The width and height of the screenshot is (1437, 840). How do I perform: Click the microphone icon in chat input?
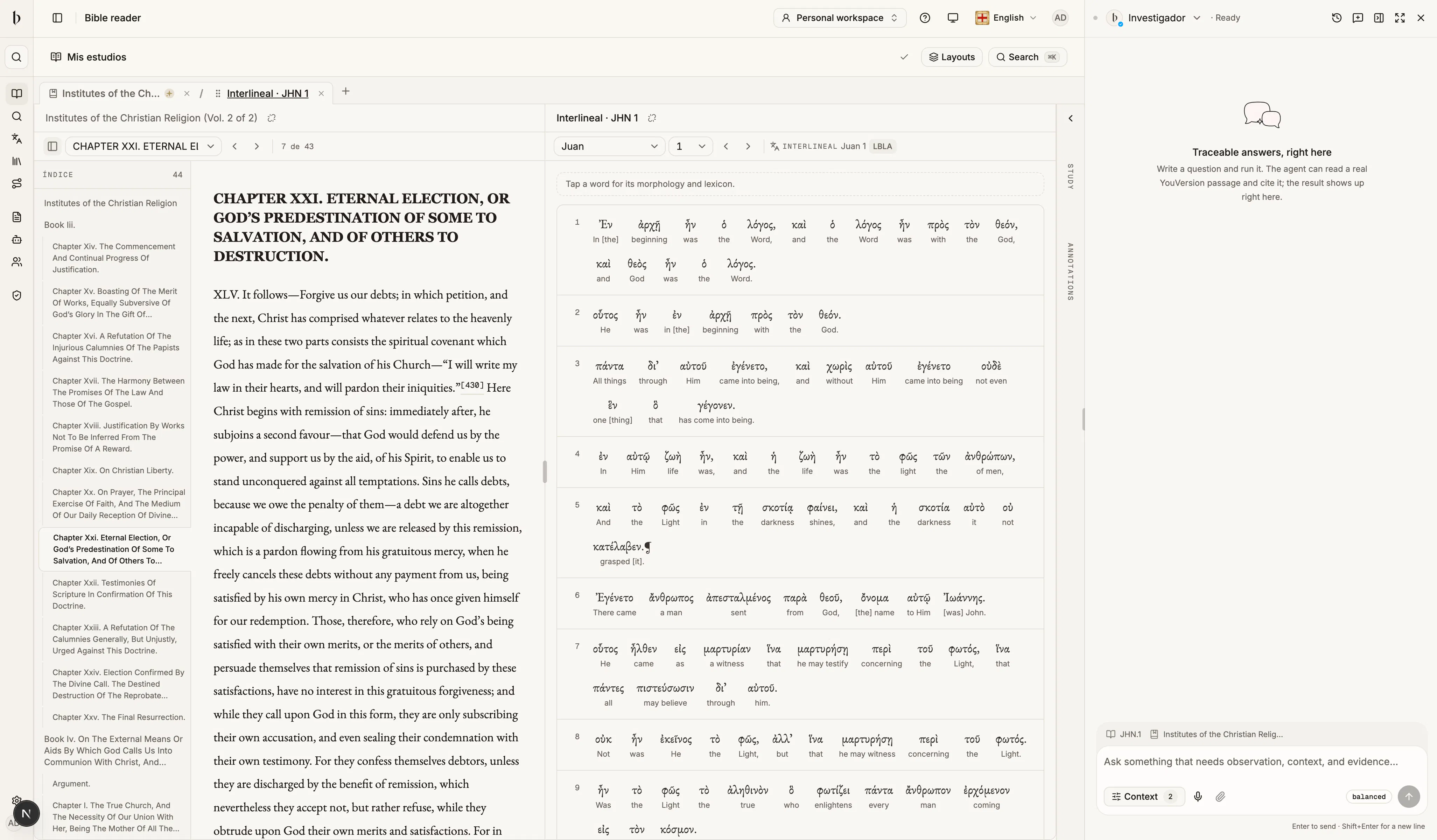1198,797
